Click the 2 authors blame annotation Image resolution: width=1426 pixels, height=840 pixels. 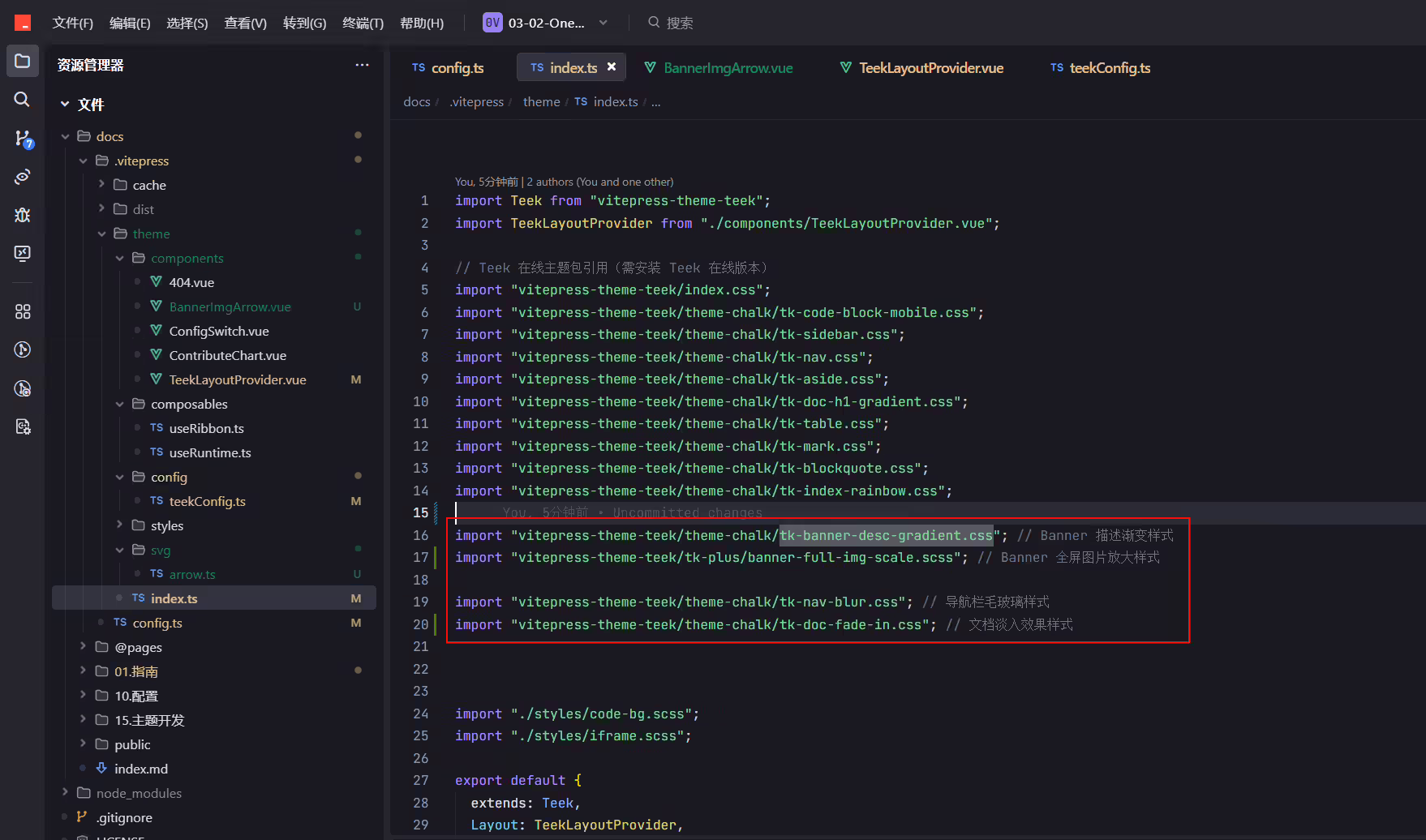point(600,182)
